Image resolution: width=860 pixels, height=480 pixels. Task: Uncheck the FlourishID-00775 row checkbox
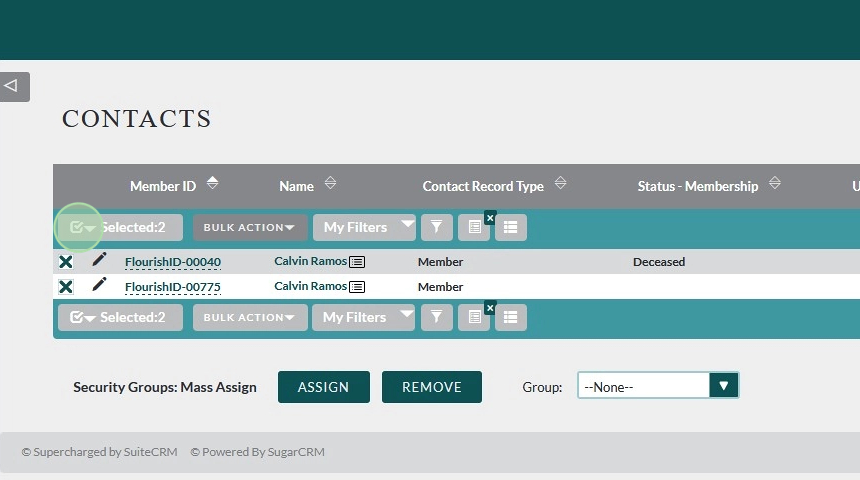pyautogui.click(x=65, y=287)
